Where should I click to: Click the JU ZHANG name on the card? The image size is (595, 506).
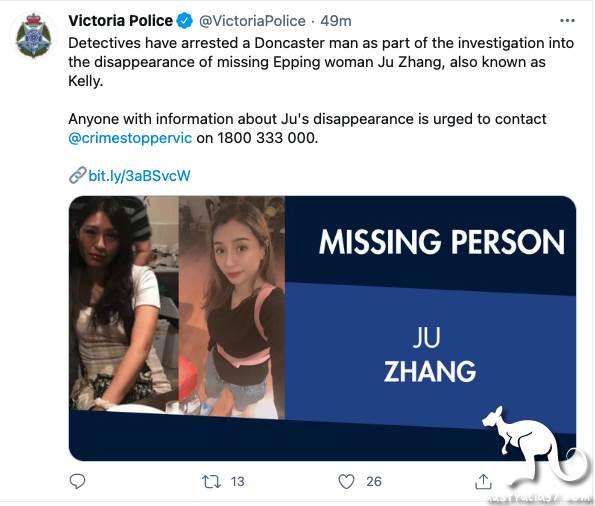pyautogui.click(x=429, y=355)
